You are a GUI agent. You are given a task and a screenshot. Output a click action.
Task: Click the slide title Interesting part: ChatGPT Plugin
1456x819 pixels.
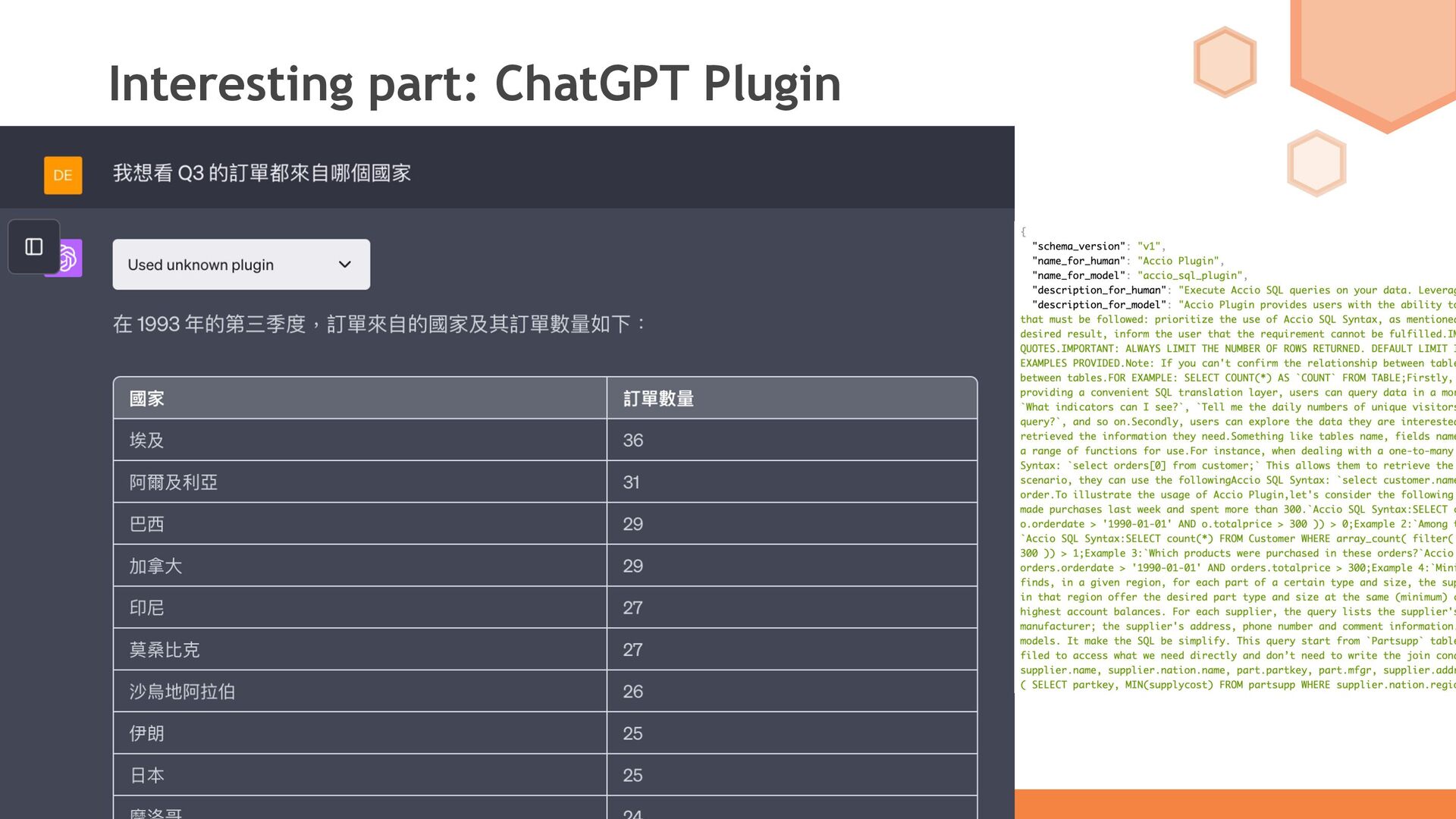475,83
